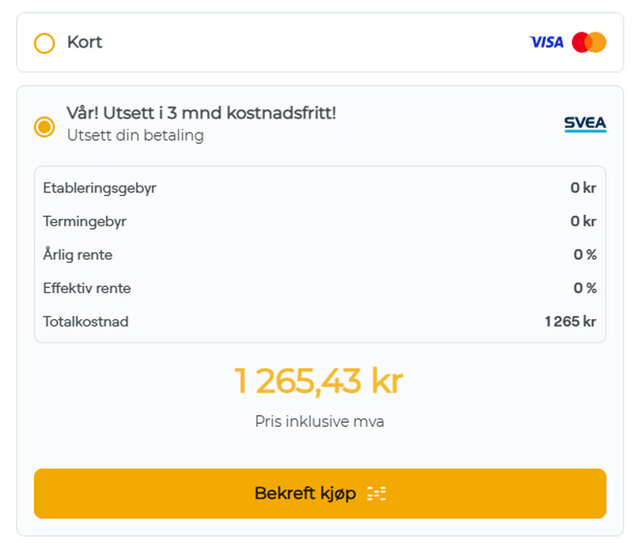Viewport: 640px width, 543px height.
Task: Click the Mastercard logo icon
Action: pyautogui.click(x=589, y=42)
